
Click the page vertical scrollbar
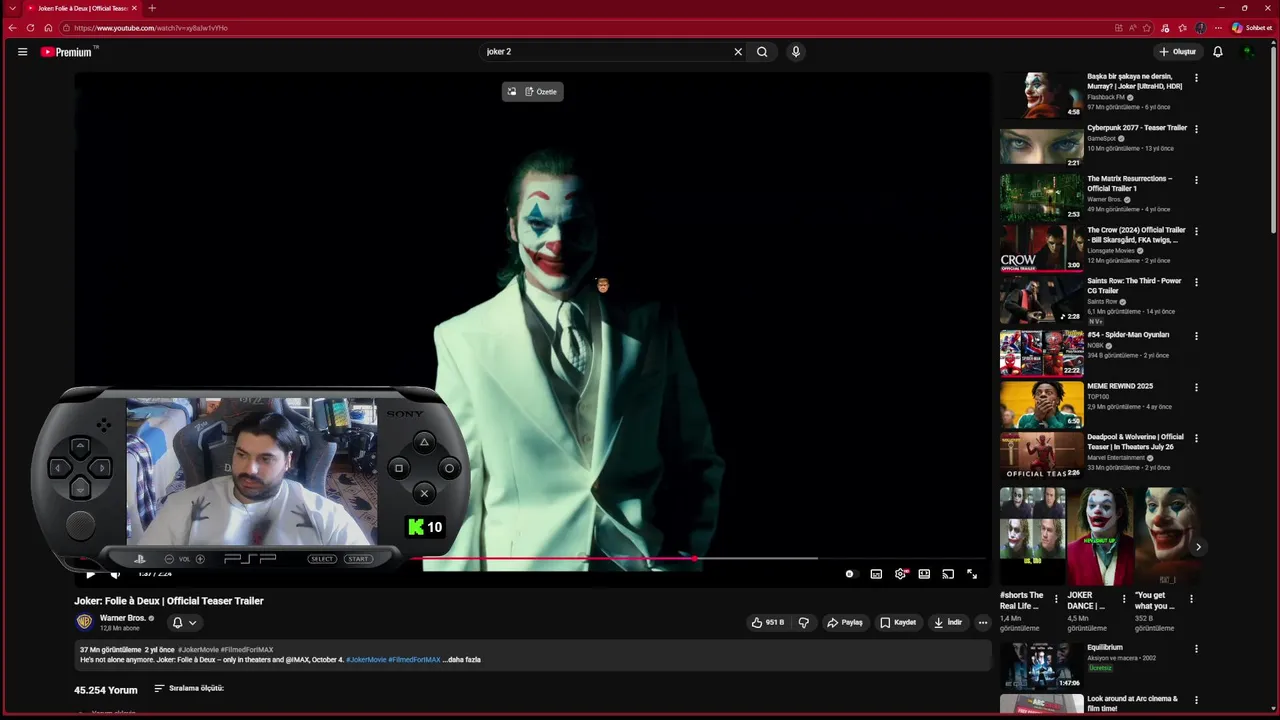pyautogui.click(x=1274, y=140)
